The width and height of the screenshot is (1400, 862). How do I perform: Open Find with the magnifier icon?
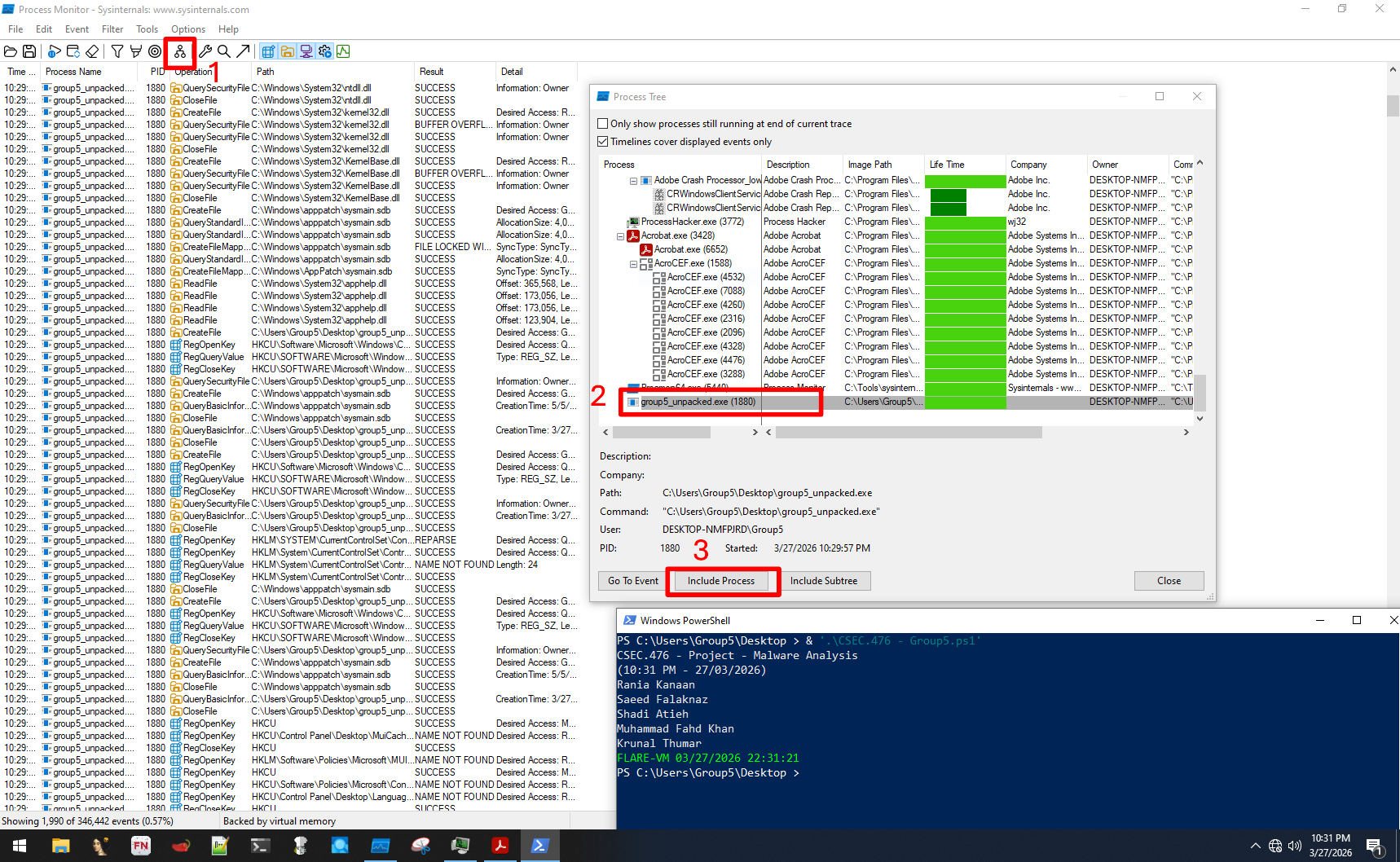click(224, 51)
